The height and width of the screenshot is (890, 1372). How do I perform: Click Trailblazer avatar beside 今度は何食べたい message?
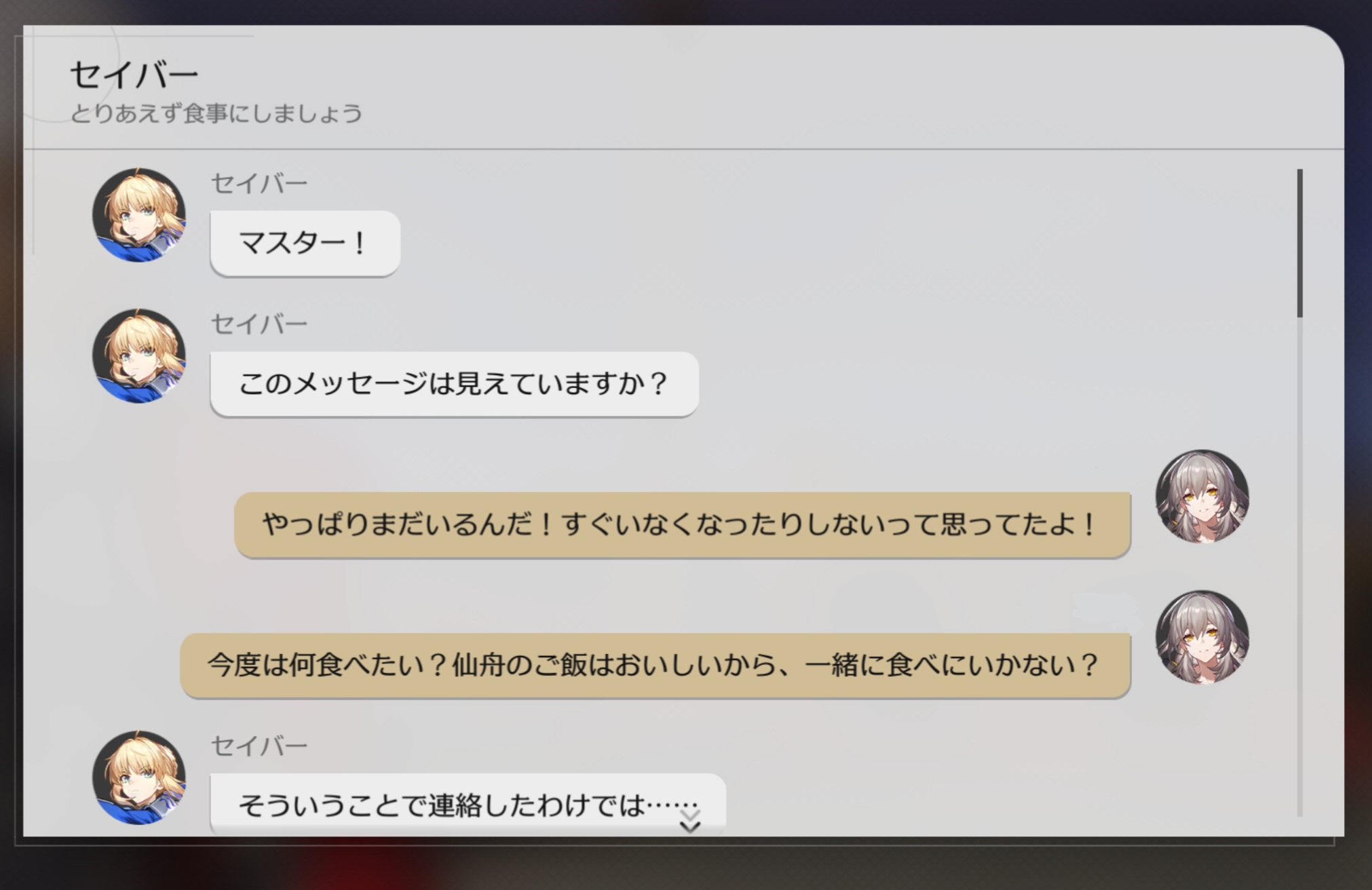point(1202,638)
